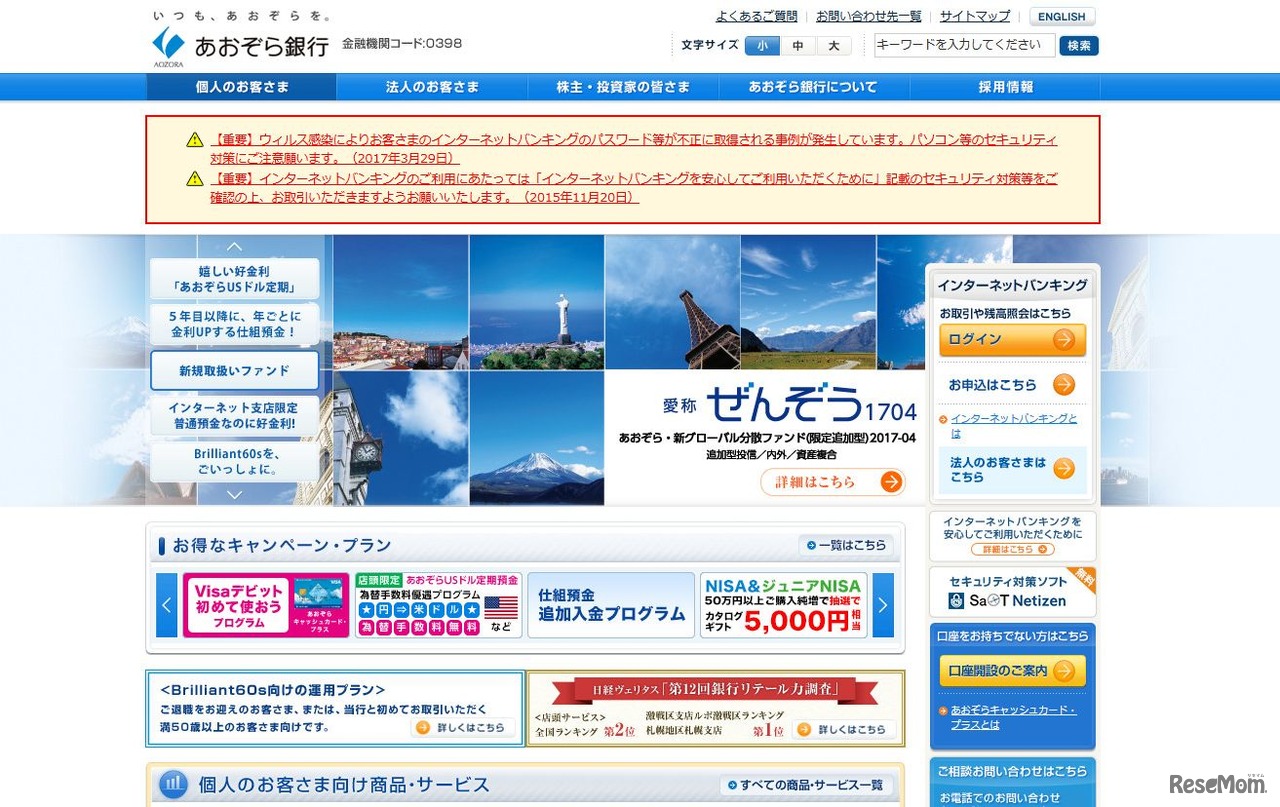Select the 新規取扱いファンド carousel item

[x=234, y=370]
